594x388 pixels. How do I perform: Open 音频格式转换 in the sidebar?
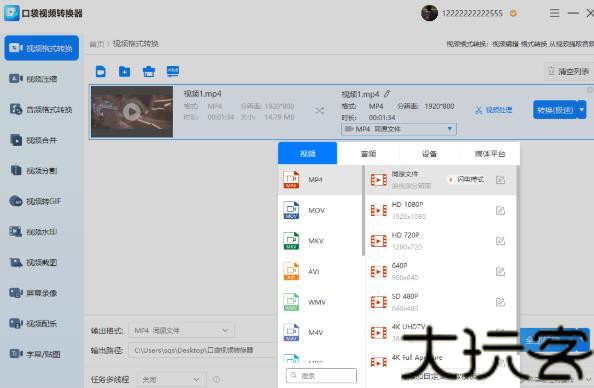[x=42, y=110]
